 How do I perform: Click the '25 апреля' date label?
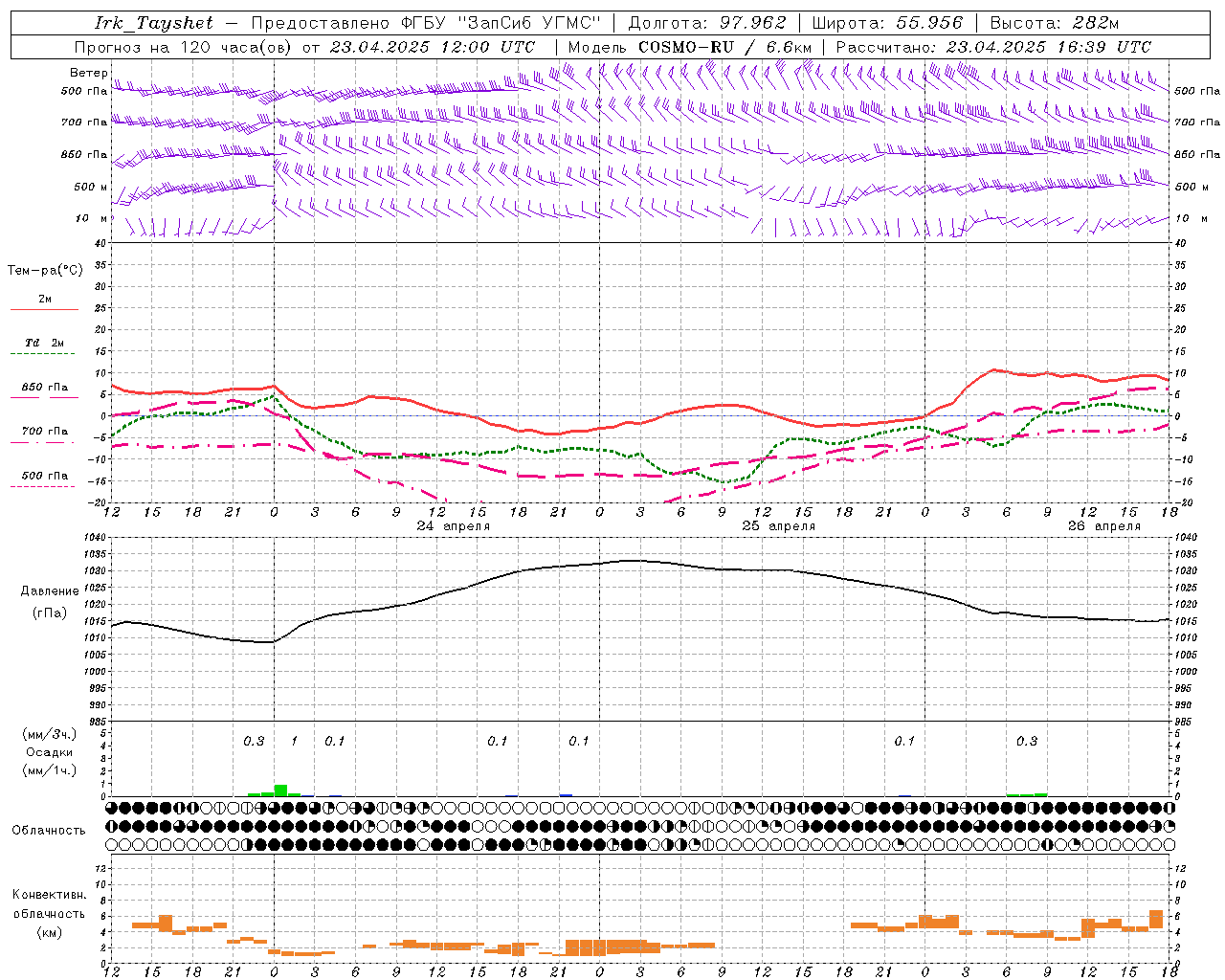click(779, 526)
